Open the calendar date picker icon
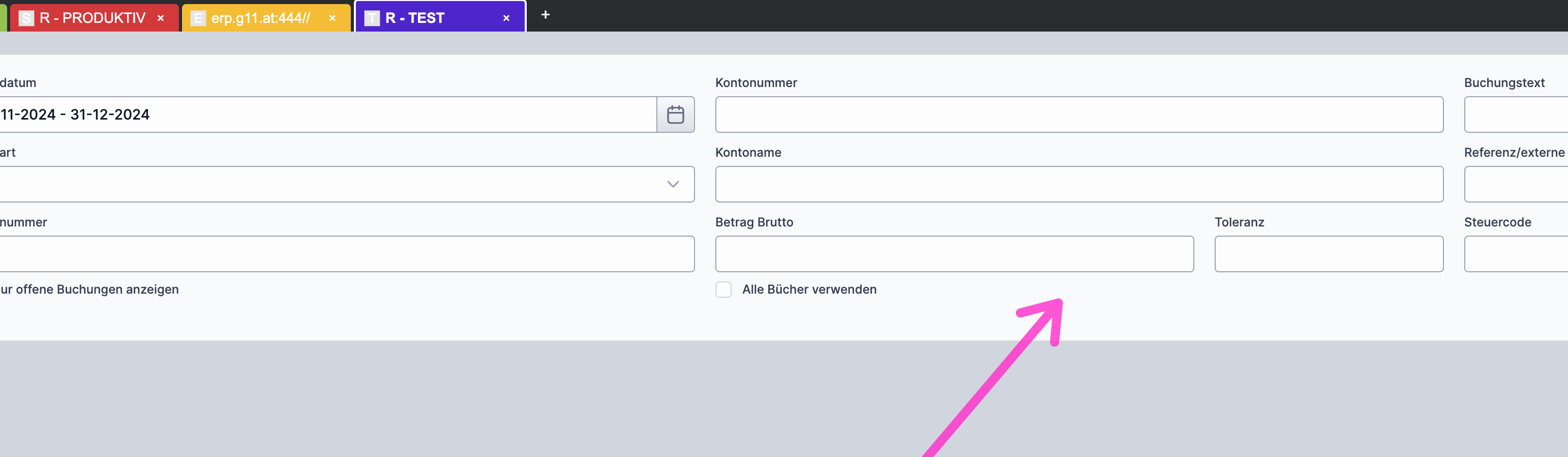The image size is (1568, 457). (x=675, y=115)
